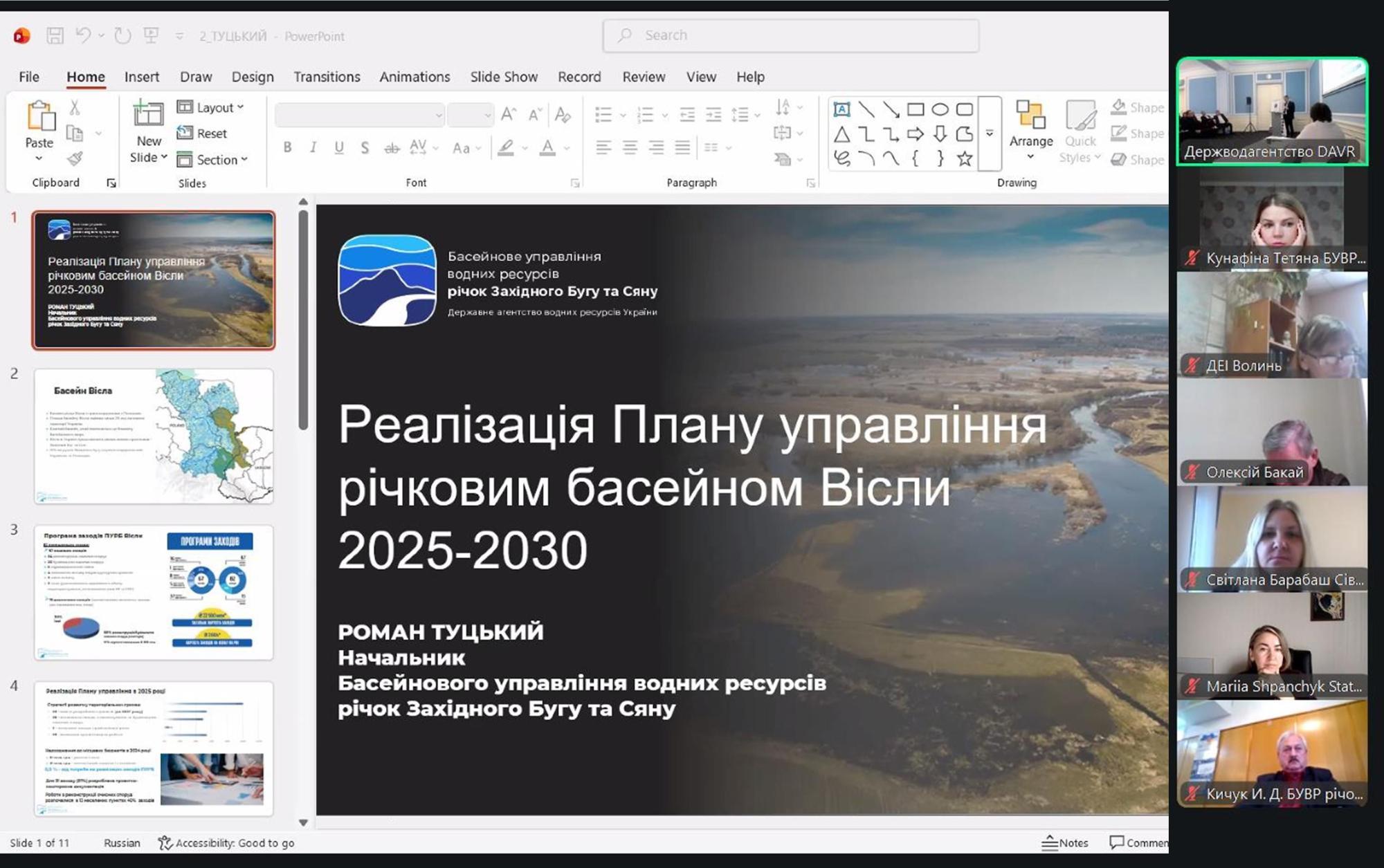
Task: Click the Accessibility checker status icon
Action: pyautogui.click(x=165, y=842)
